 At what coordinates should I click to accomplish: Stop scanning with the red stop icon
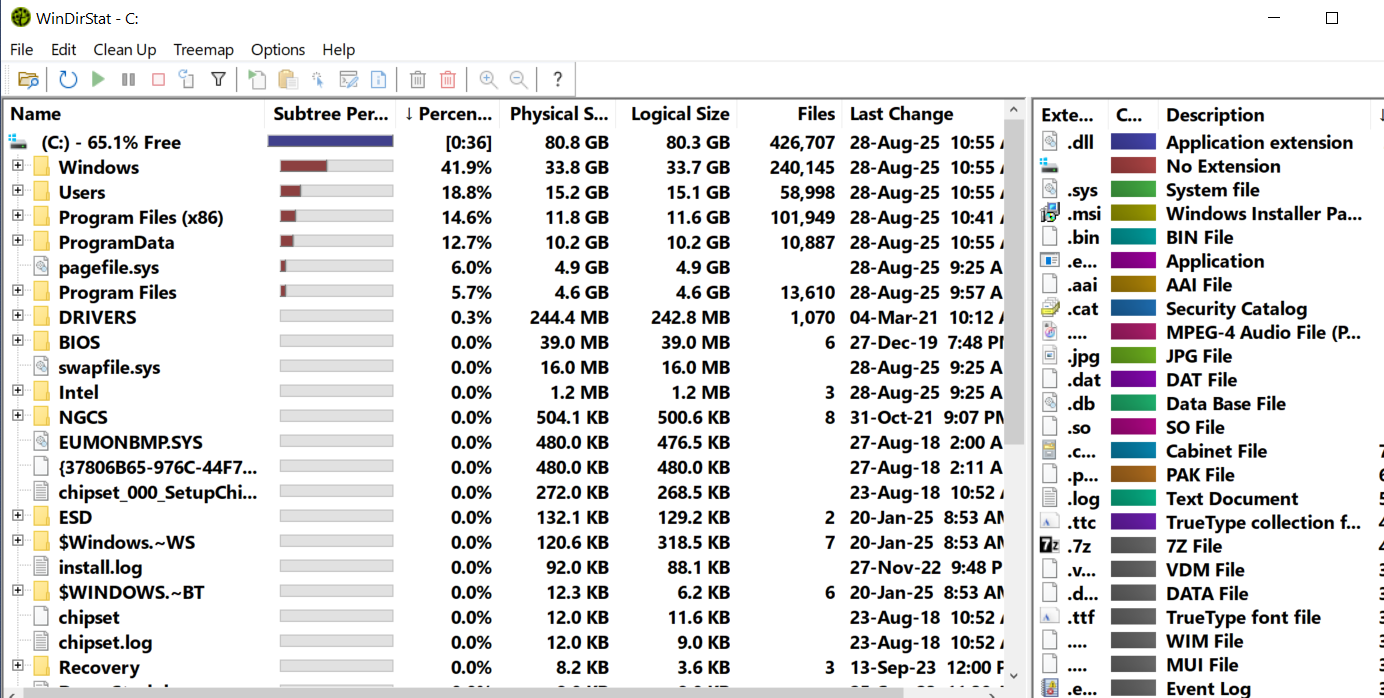[157, 79]
